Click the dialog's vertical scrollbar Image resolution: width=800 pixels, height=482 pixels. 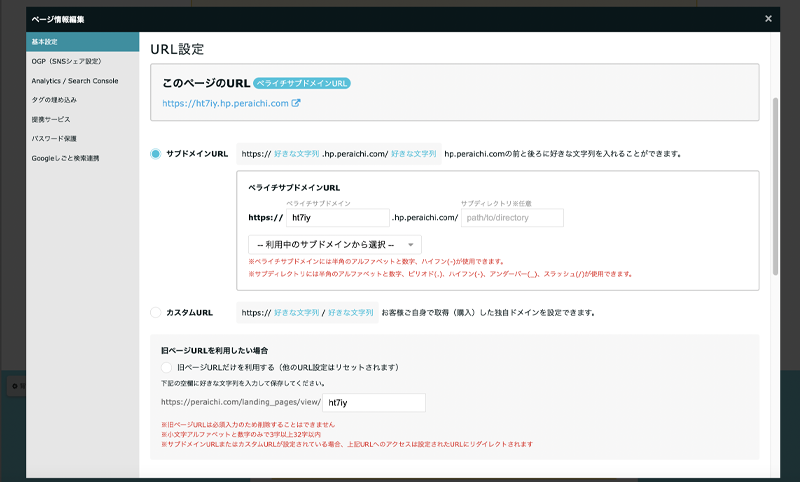(775, 185)
